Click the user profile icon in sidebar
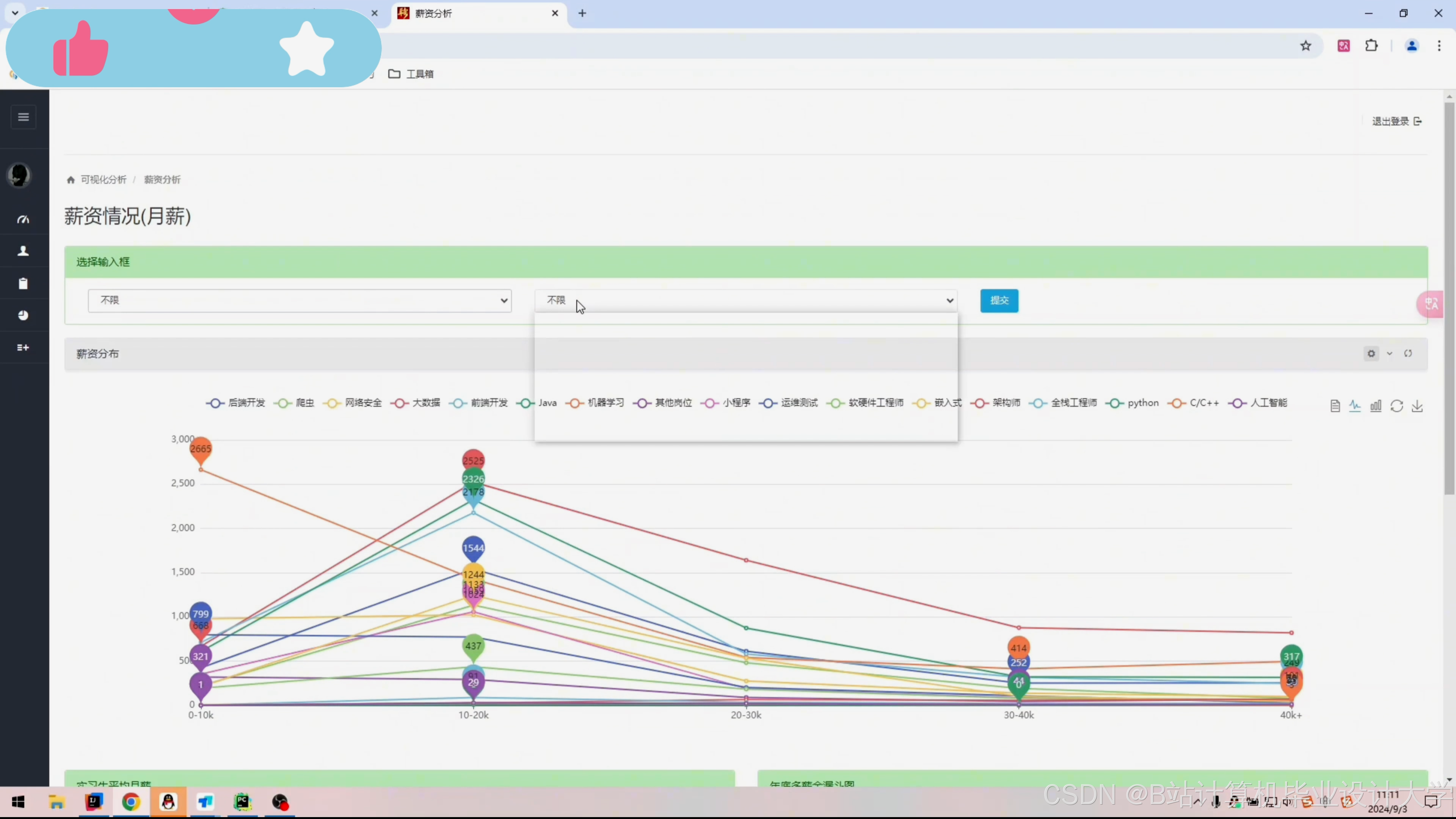The height and width of the screenshot is (819, 1456). 23,251
